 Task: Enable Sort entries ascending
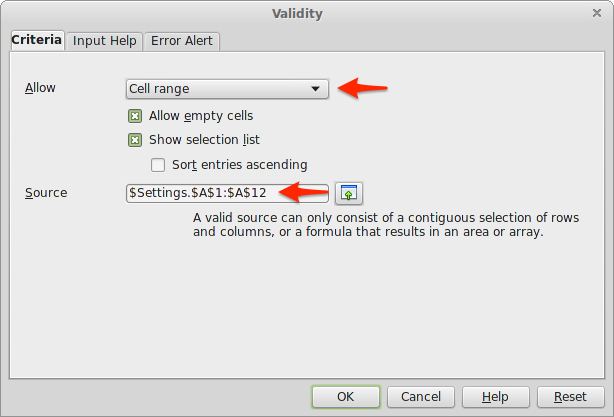click(x=157, y=164)
